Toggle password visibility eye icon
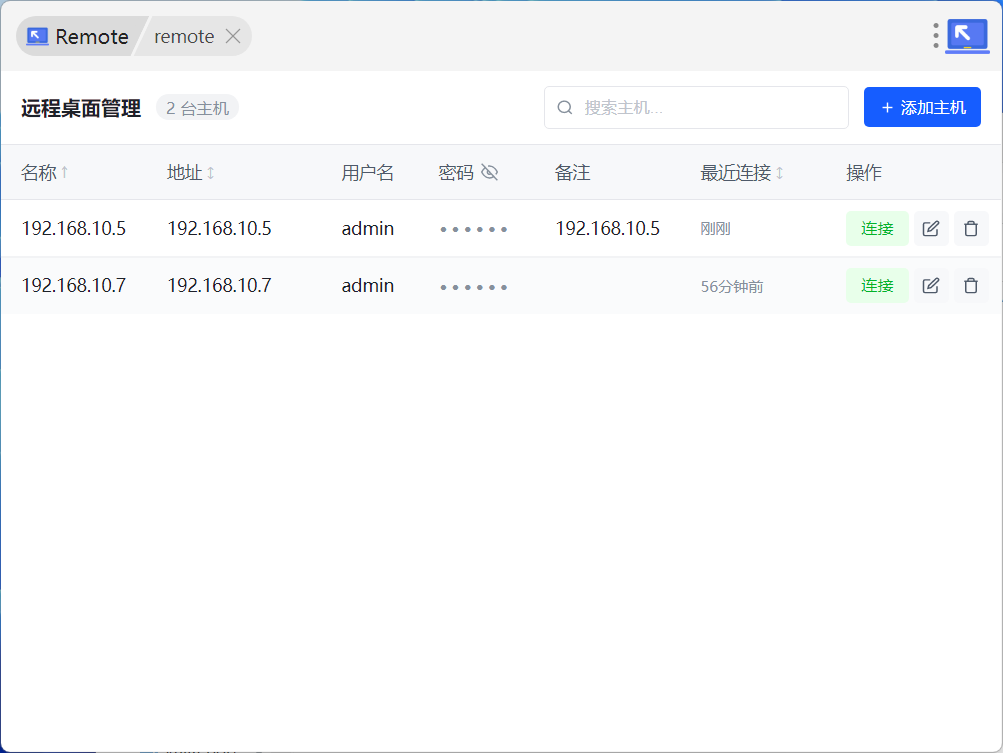Image resolution: width=1003 pixels, height=753 pixels. click(489, 173)
